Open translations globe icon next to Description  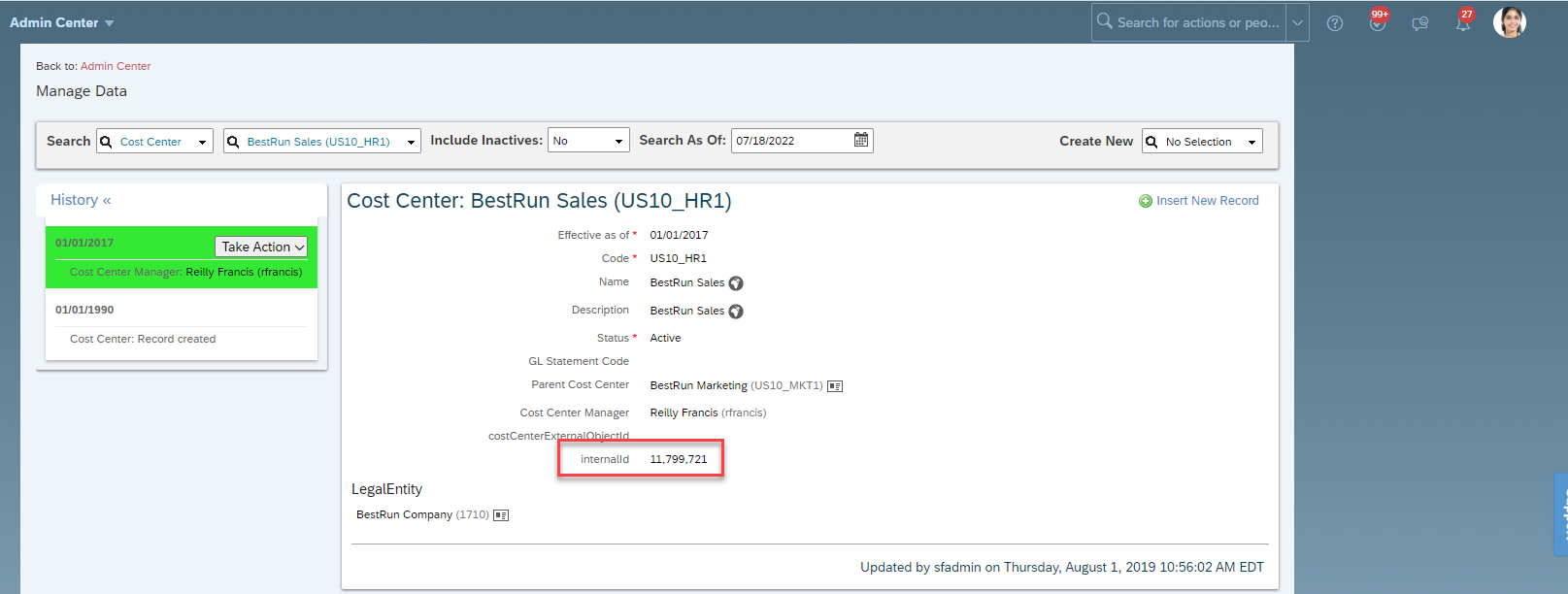coord(736,312)
